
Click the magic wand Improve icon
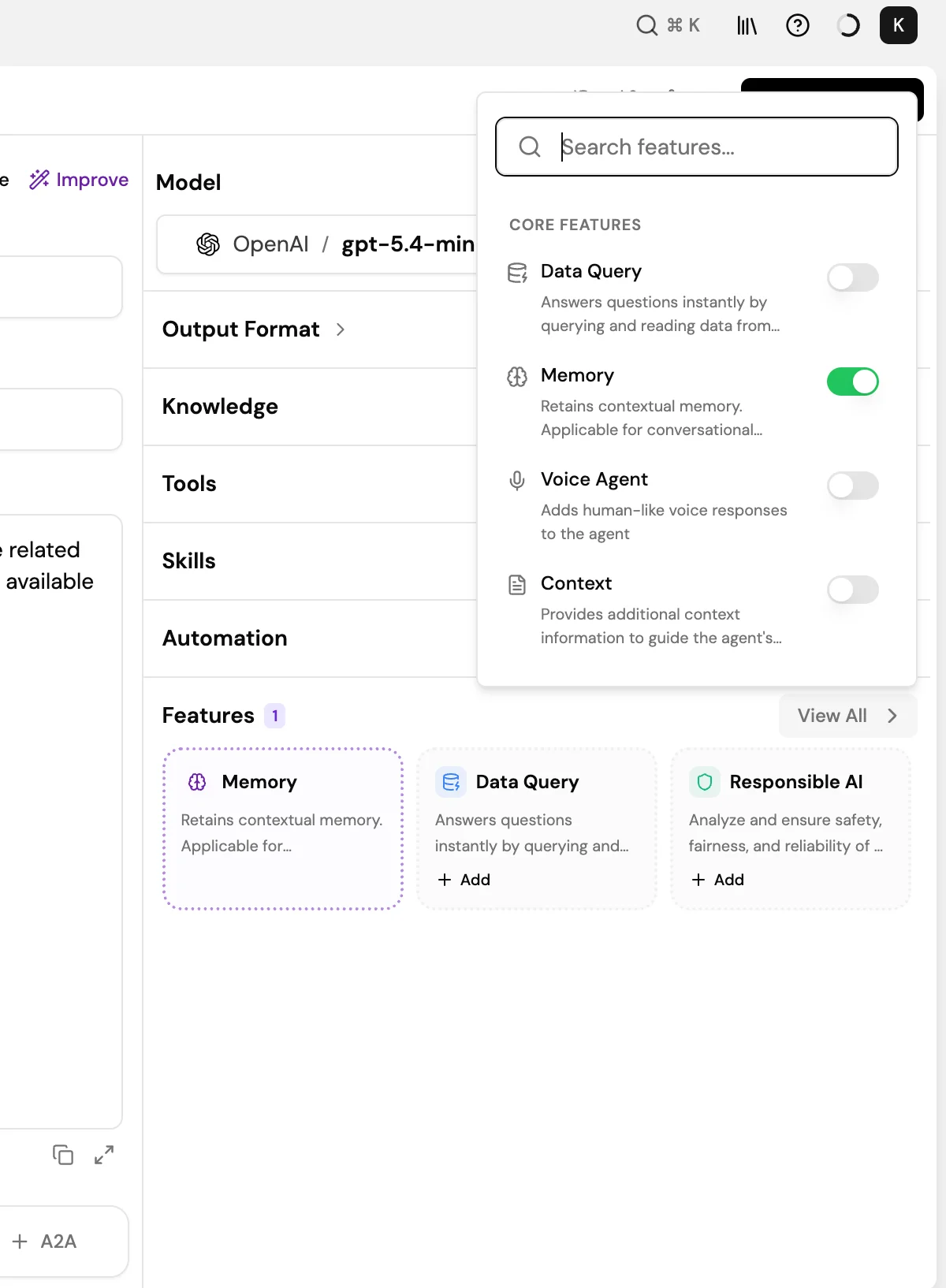(39, 180)
